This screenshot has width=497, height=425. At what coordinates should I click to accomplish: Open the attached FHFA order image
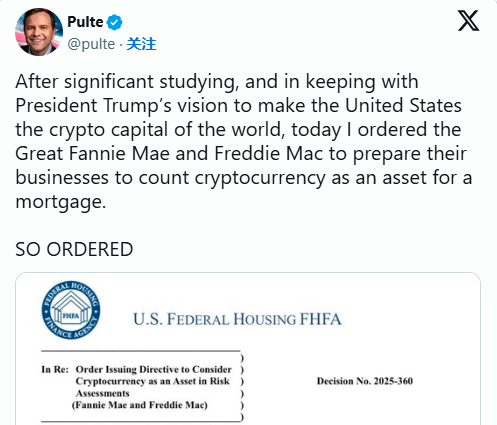(248, 349)
